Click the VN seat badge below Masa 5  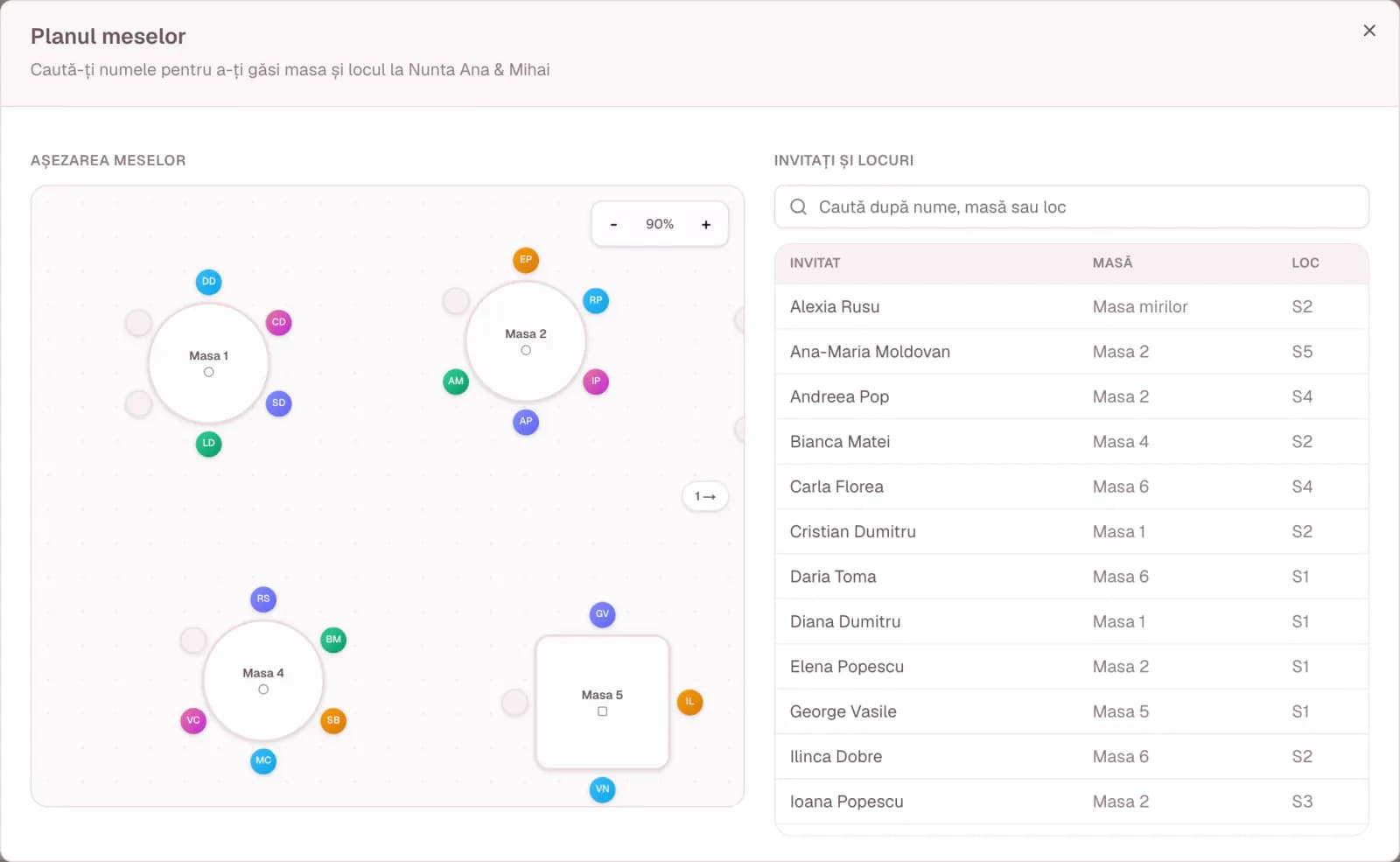coord(602,789)
